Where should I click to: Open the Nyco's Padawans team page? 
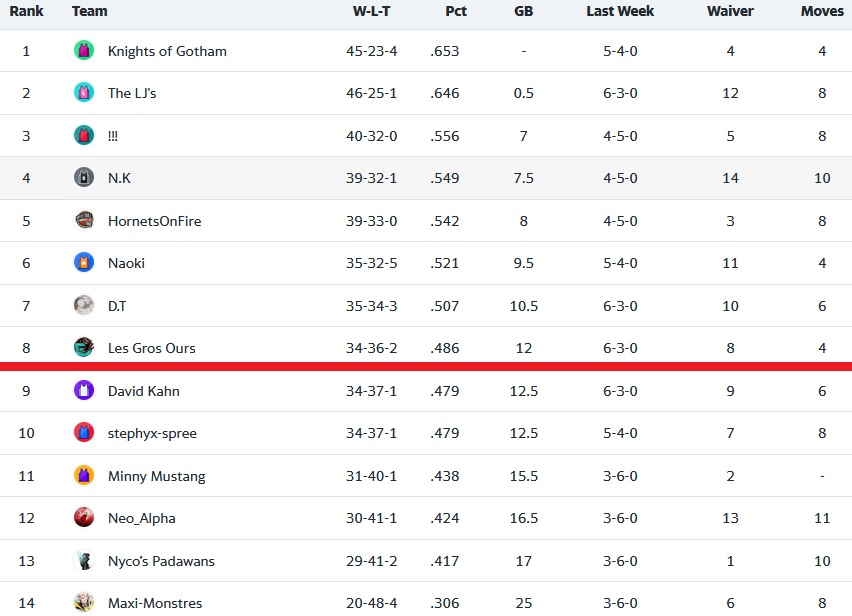(x=161, y=561)
